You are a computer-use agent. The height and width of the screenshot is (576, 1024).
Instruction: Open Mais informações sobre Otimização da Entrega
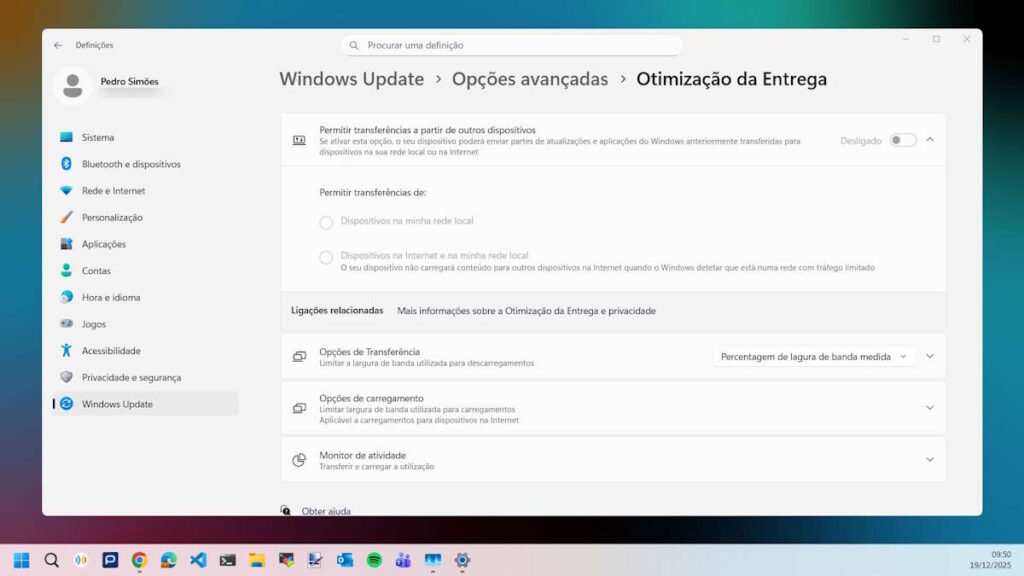(x=527, y=310)
